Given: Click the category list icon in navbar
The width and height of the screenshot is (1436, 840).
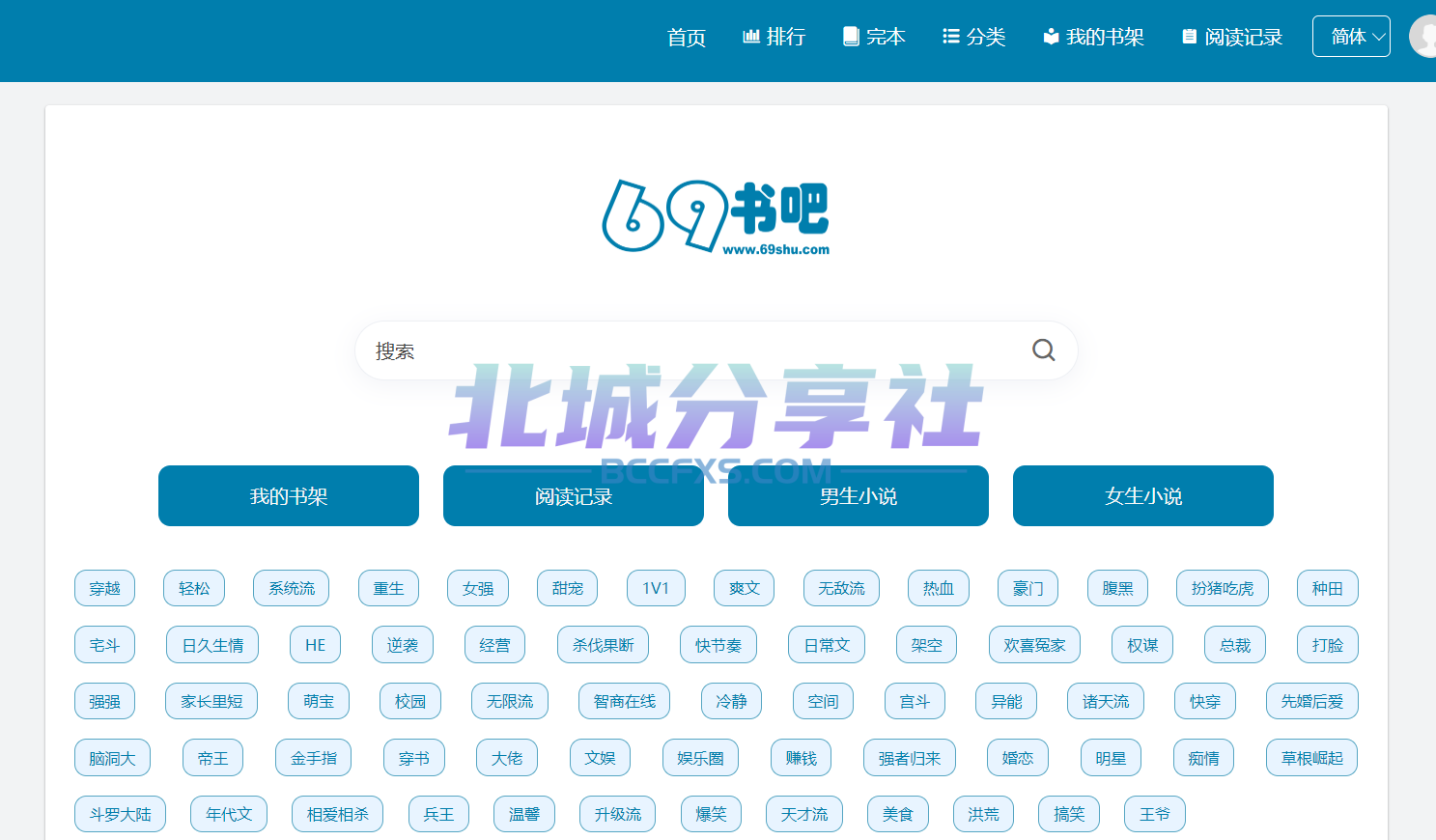Looking at the screenshot, I should [951, 37].
